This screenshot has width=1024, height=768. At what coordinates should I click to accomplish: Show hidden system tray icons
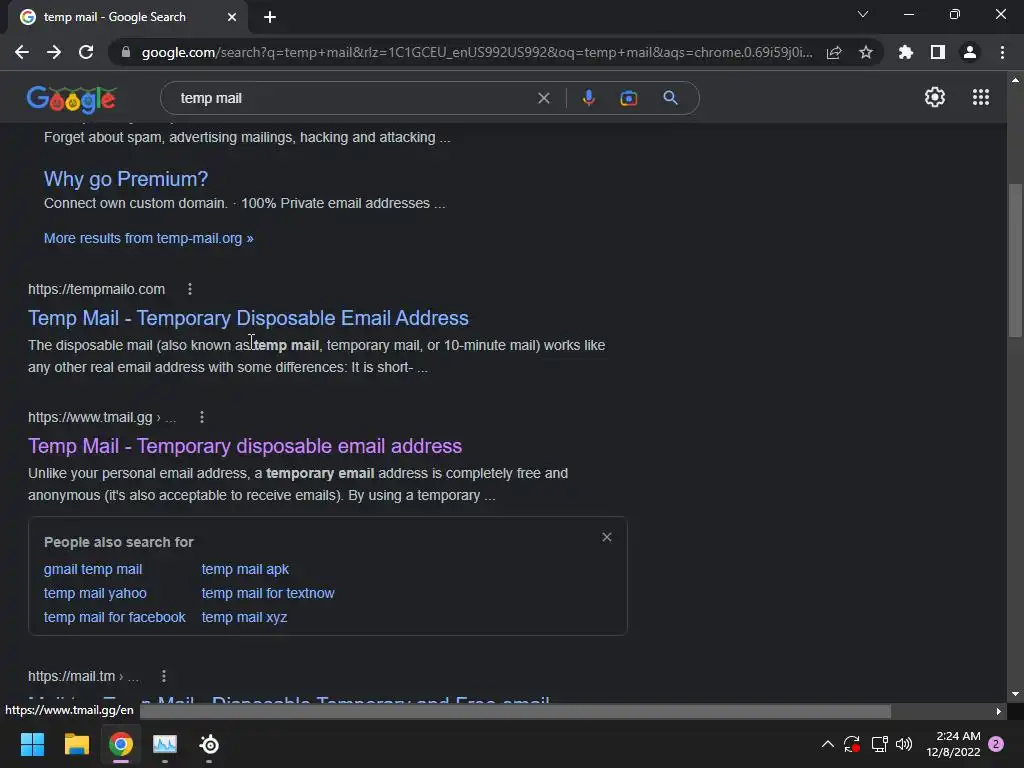click(827, 744)
